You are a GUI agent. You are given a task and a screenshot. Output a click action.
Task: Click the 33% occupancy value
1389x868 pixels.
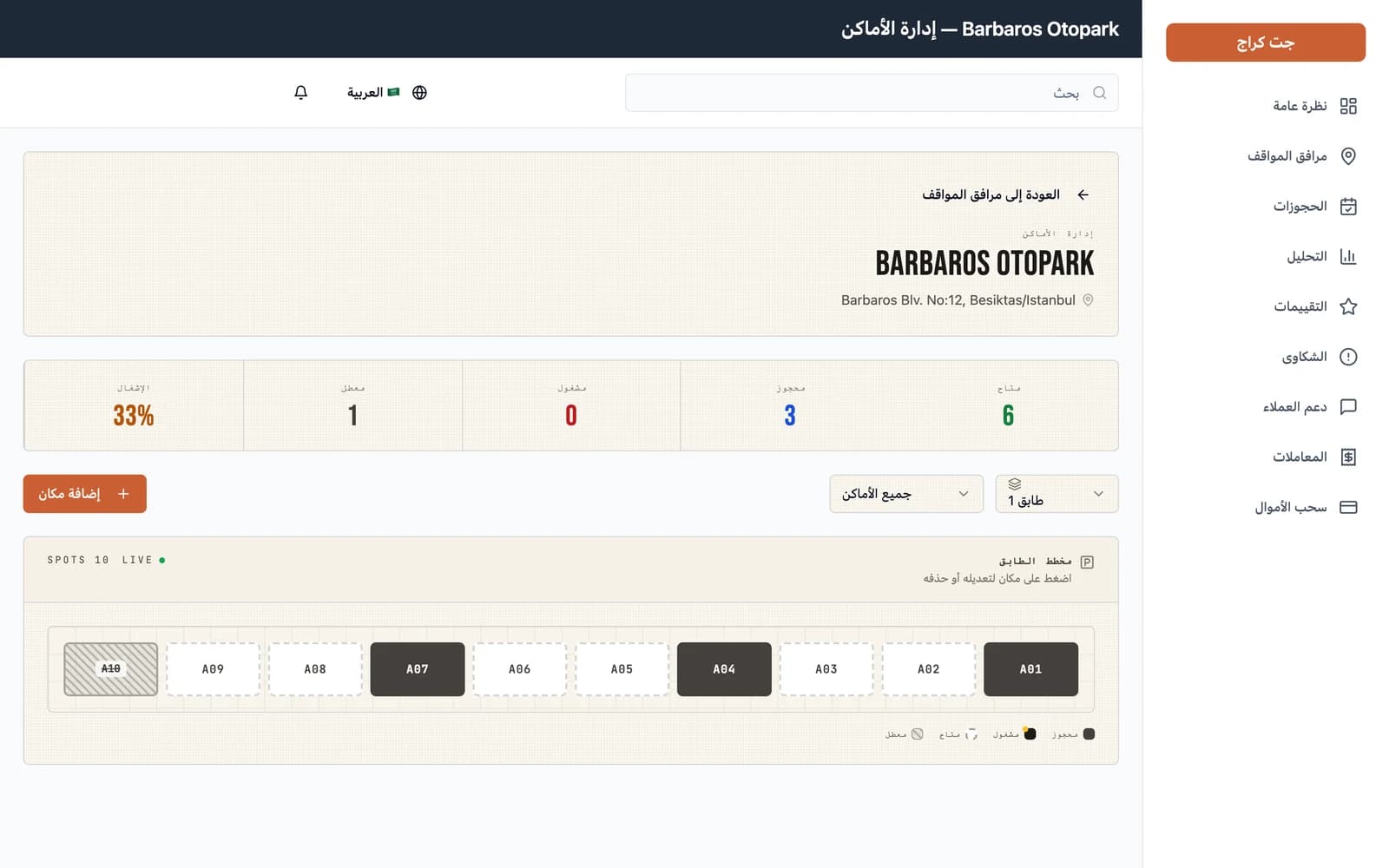(x=134, y=416)
